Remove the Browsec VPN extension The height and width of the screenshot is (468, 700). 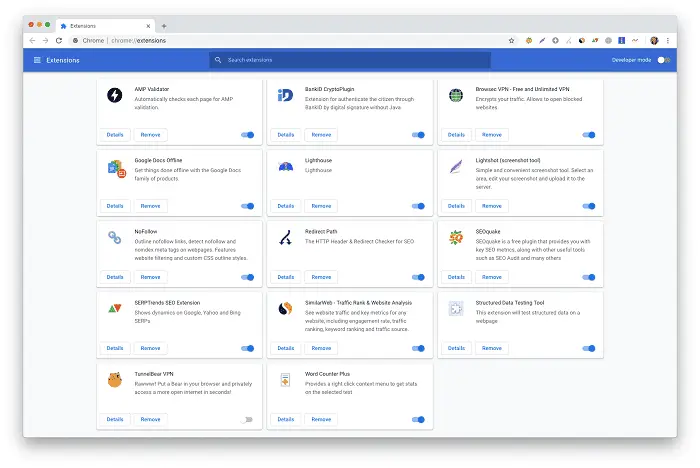coord(492,135)
